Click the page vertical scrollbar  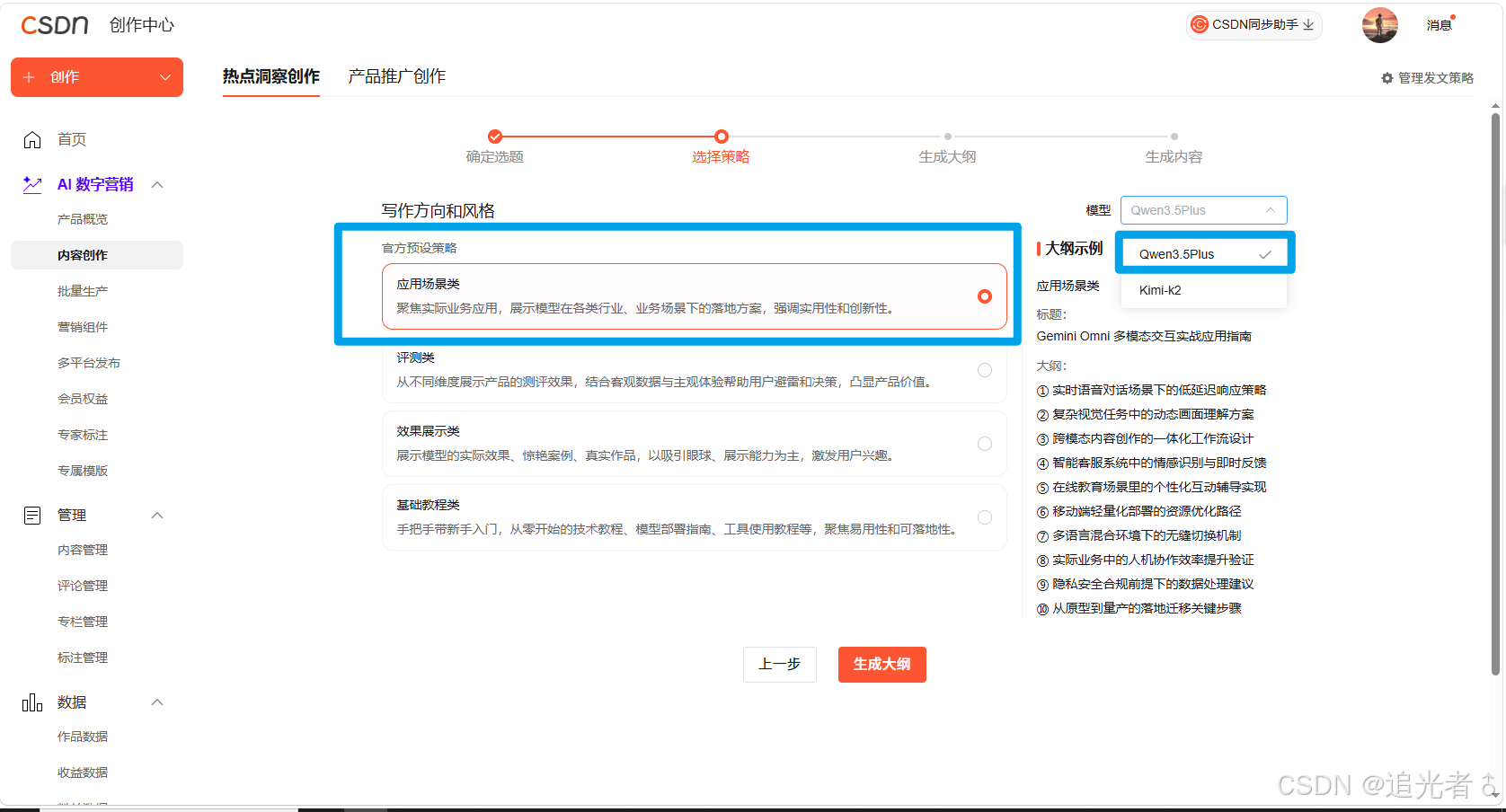[x=1495, y=393]
